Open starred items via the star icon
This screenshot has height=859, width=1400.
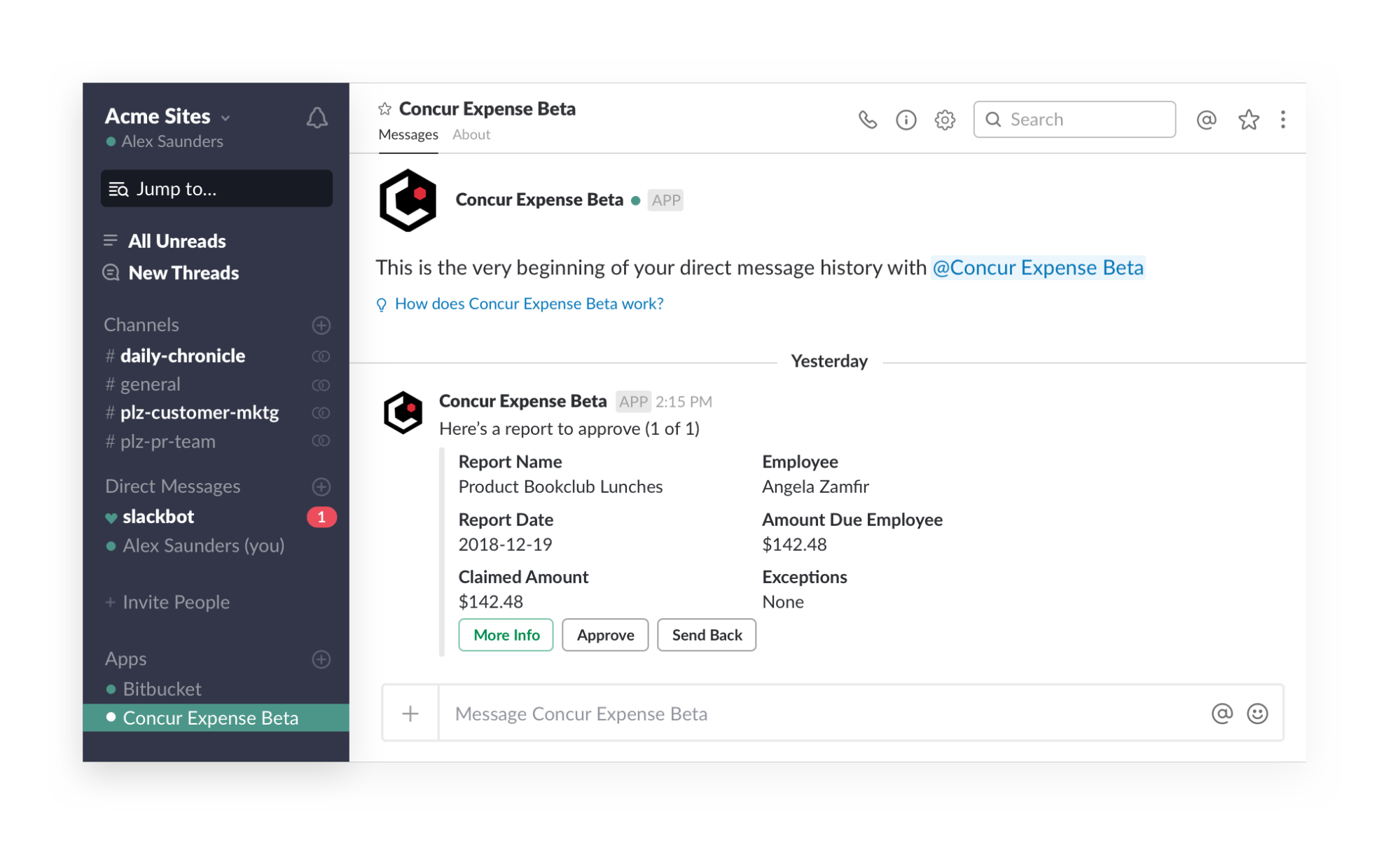(1248, 120)
